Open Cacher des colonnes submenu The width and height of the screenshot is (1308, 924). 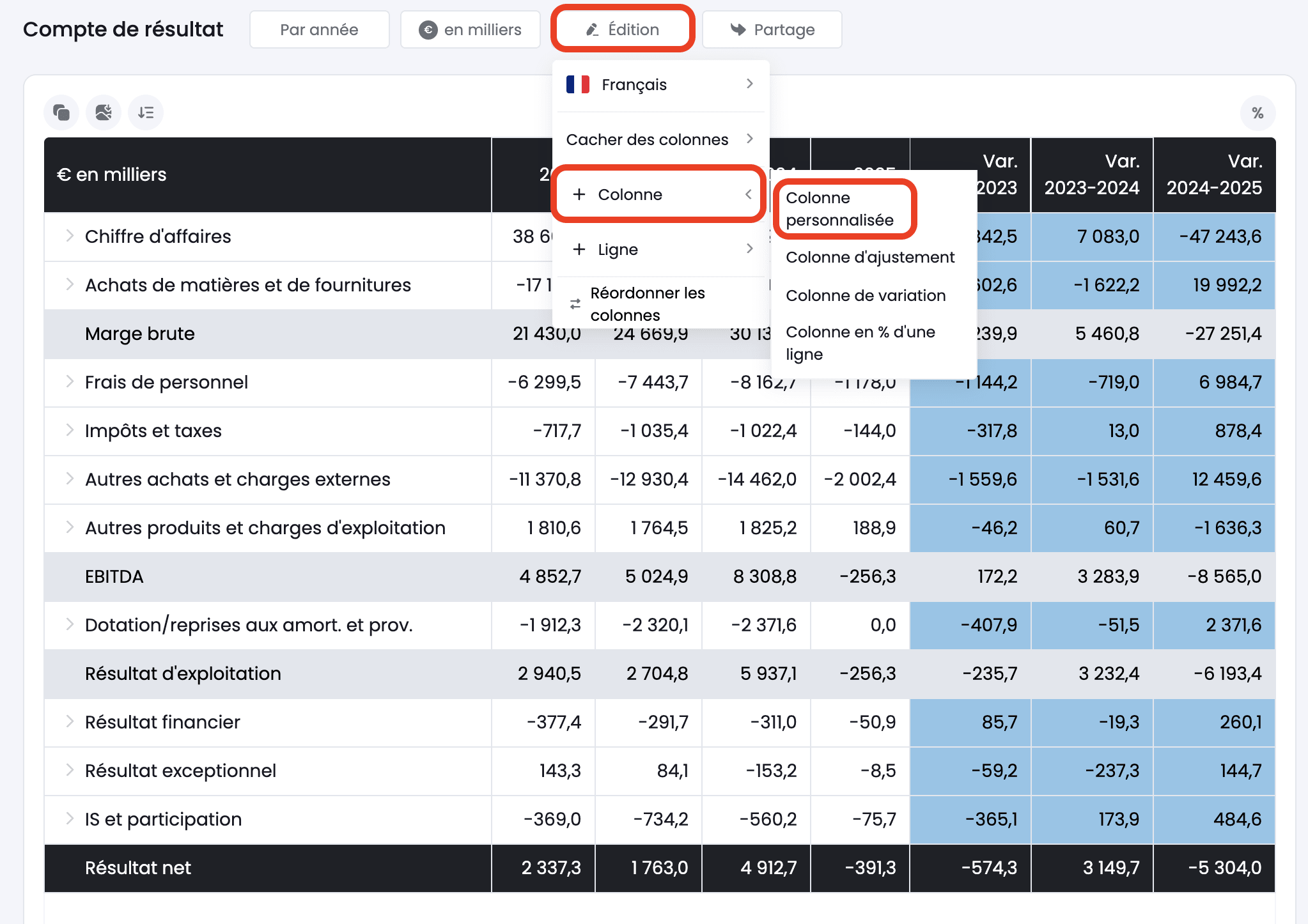(660, 139)
